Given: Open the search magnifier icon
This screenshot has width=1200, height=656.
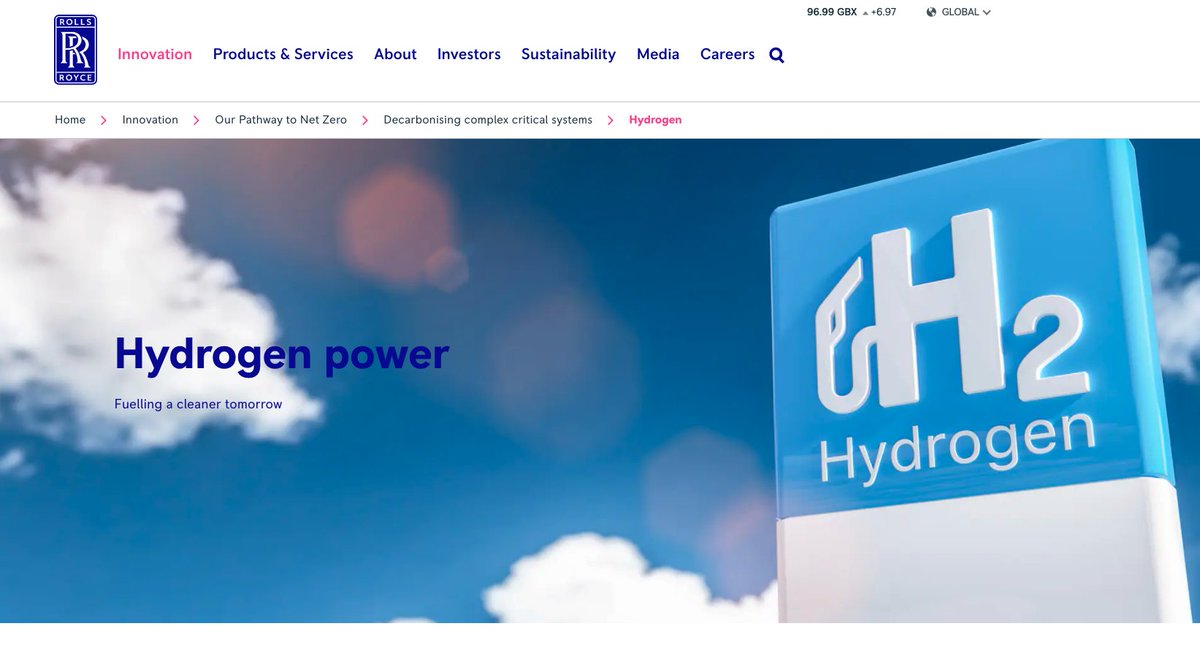Looking at the screenshot, I should click(777, 55).
